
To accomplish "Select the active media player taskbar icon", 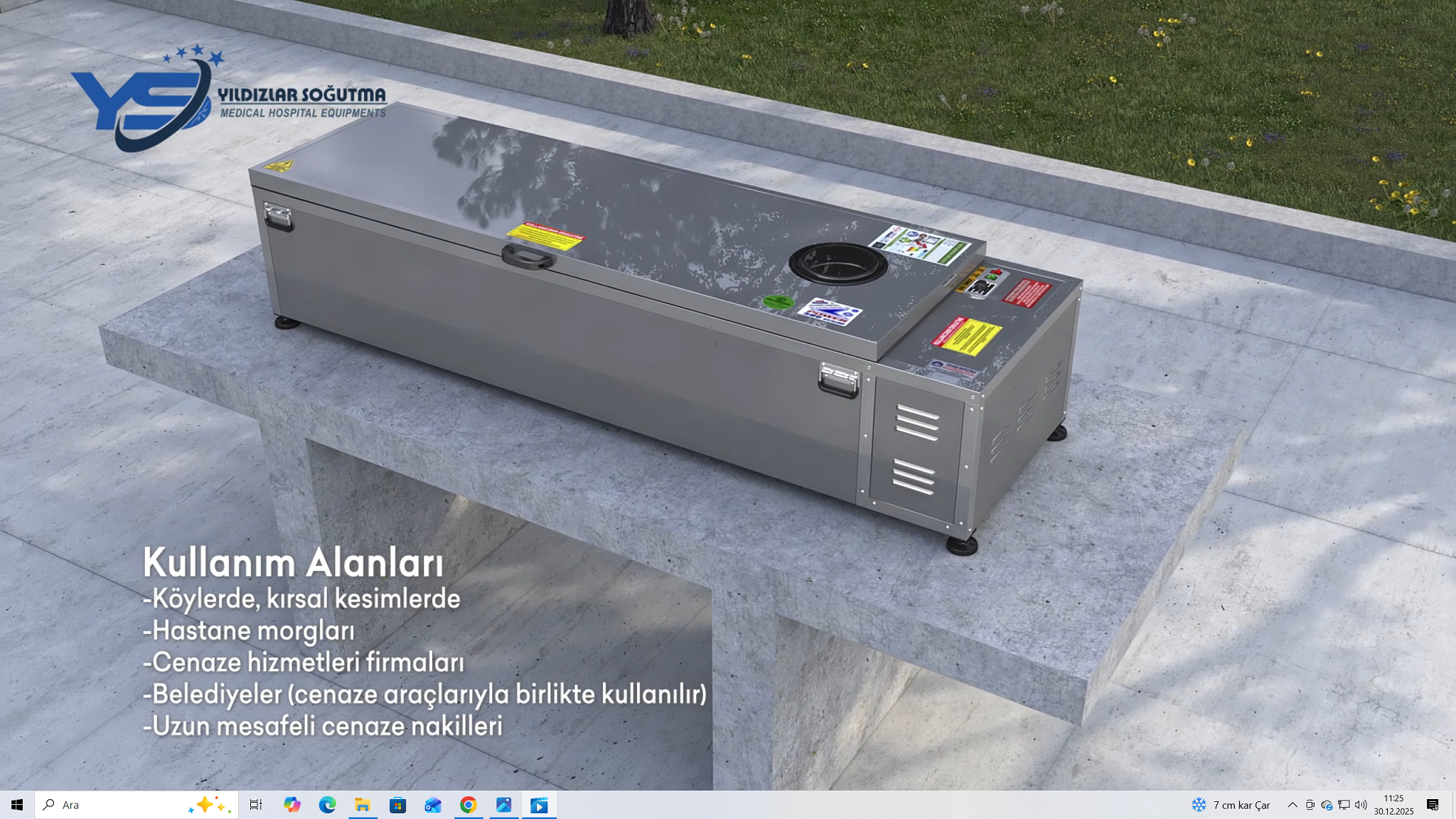I will pyautogui.click(x=539, y=805).
